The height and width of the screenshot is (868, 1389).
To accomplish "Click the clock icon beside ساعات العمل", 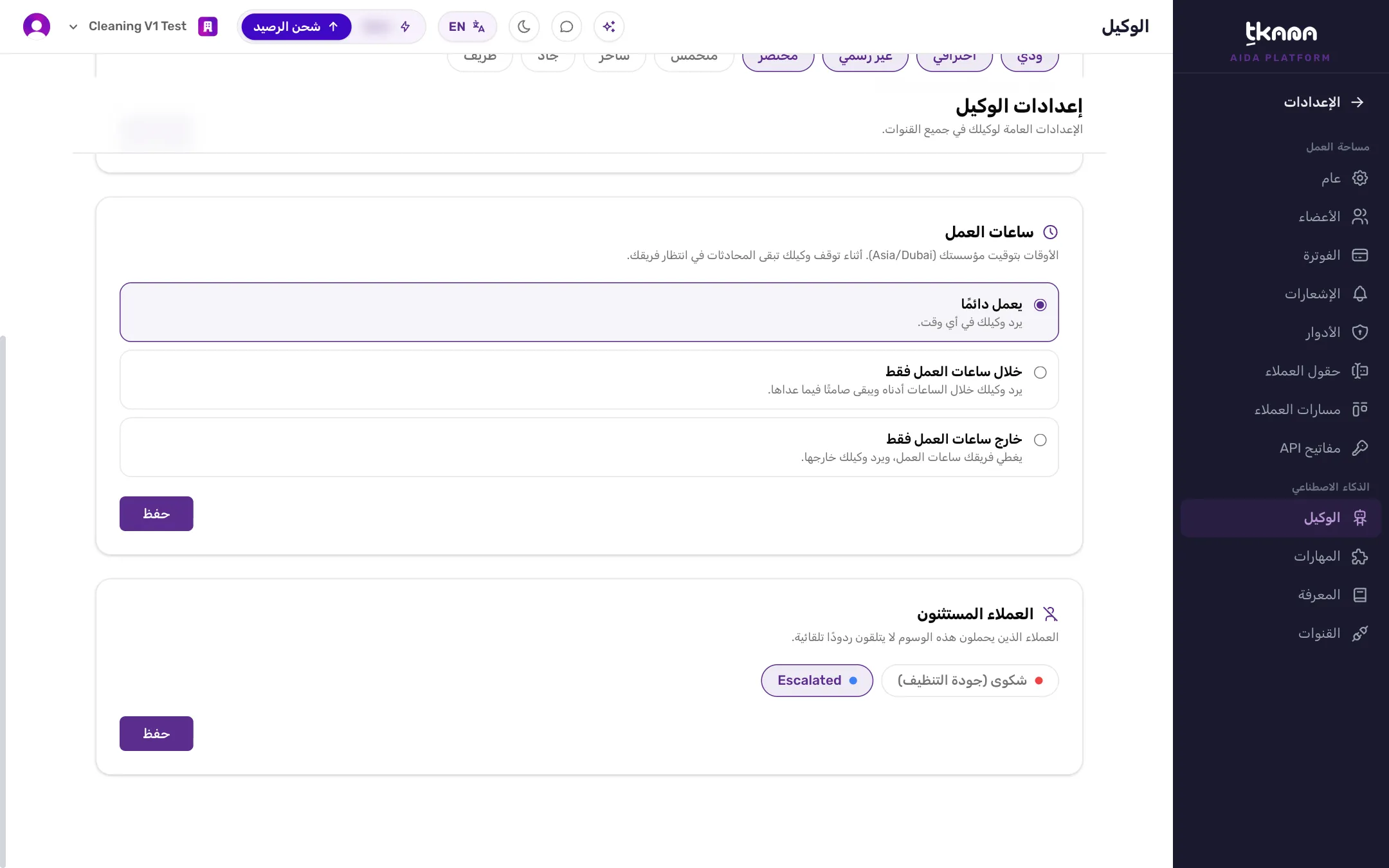I will point(1050,232).
